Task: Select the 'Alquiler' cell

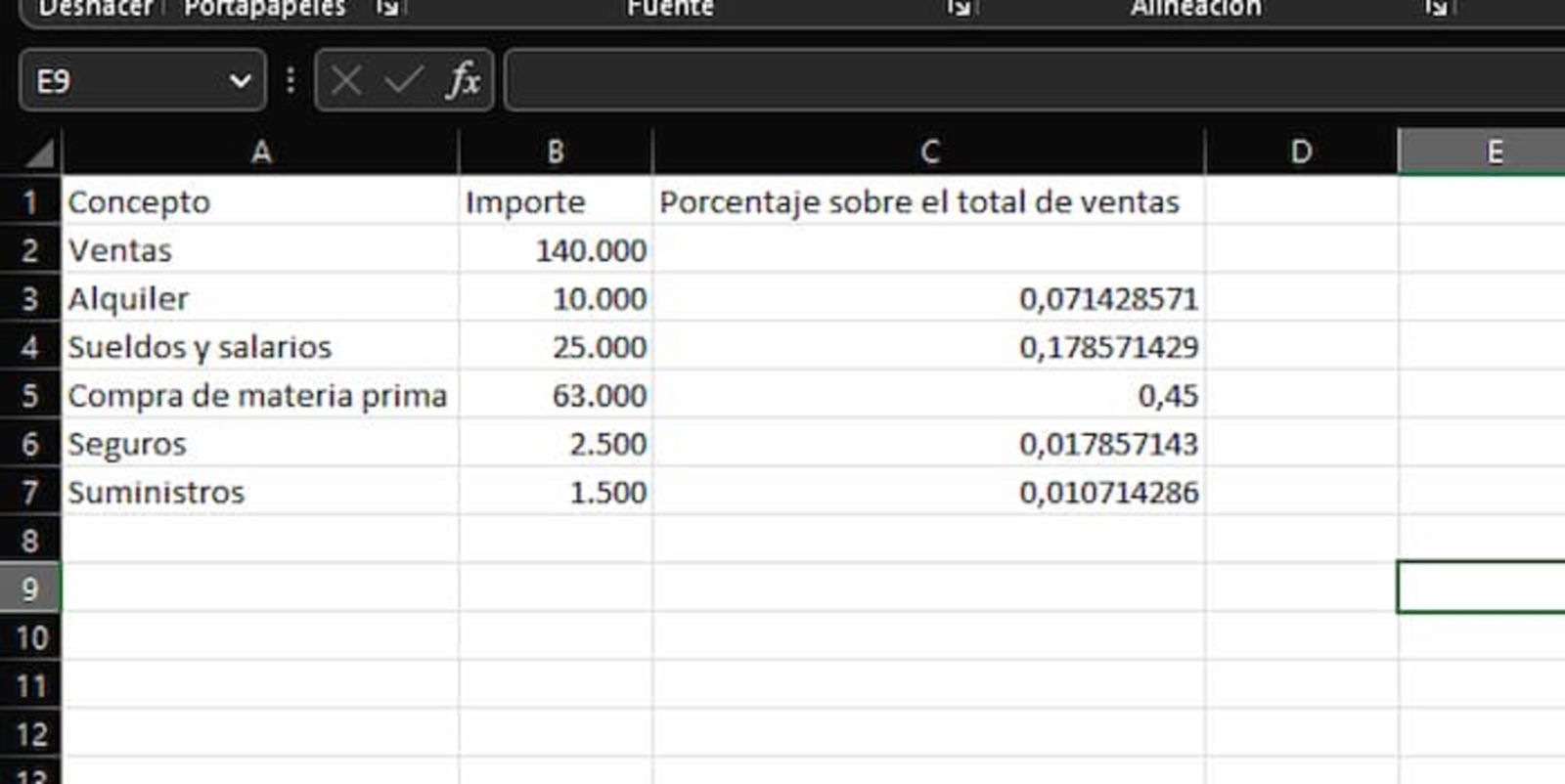Action: [x=260, y=298]
